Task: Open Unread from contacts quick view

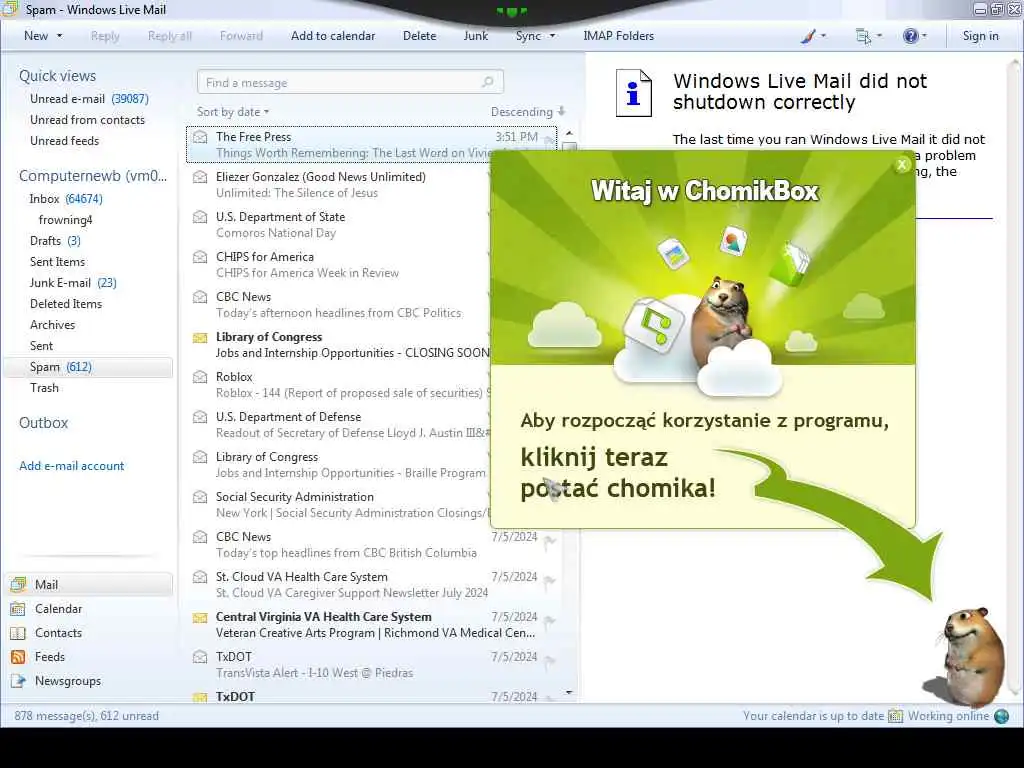Action: pos(87,120)
